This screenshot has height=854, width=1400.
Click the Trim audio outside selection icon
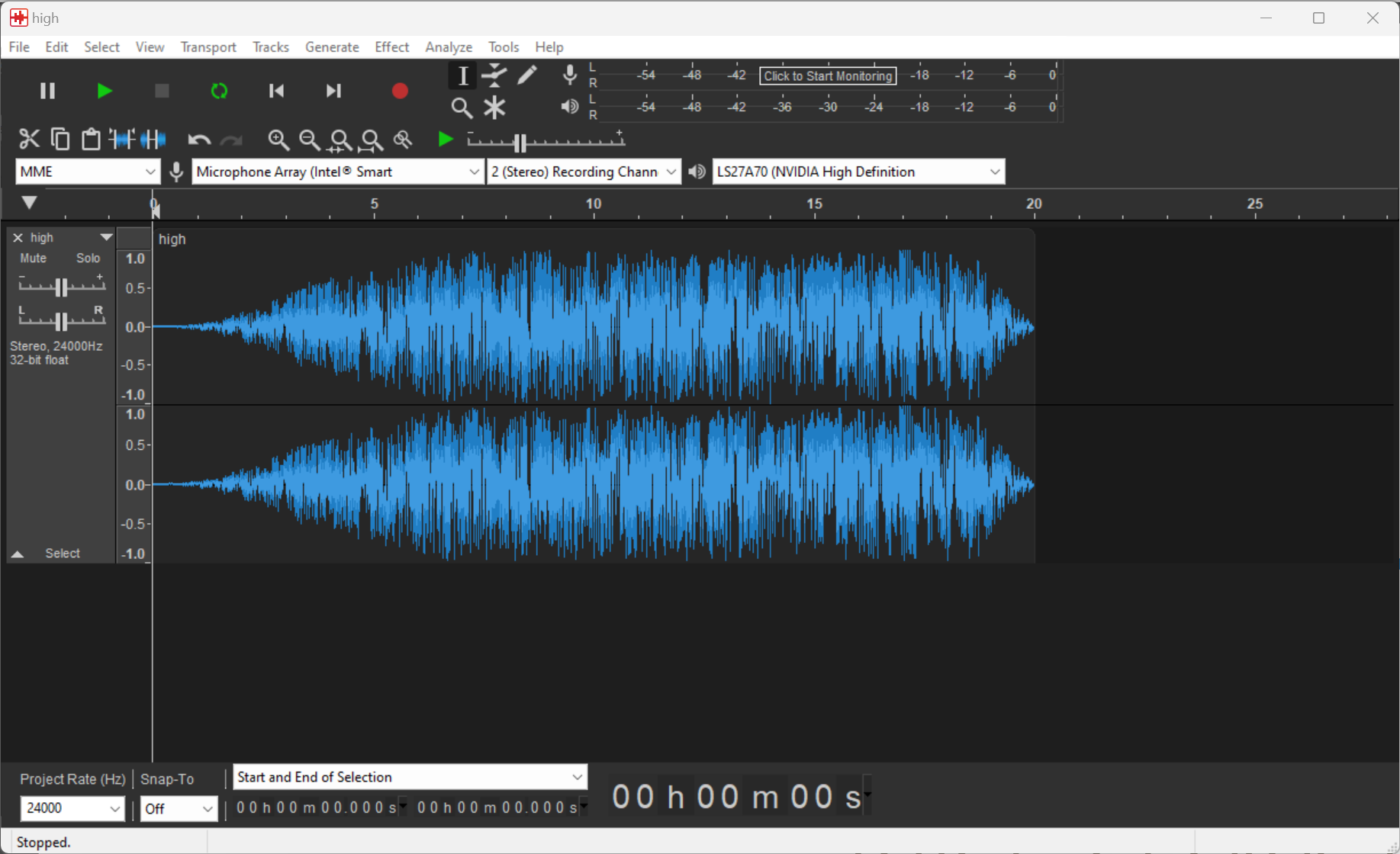[x=122, y=139]
